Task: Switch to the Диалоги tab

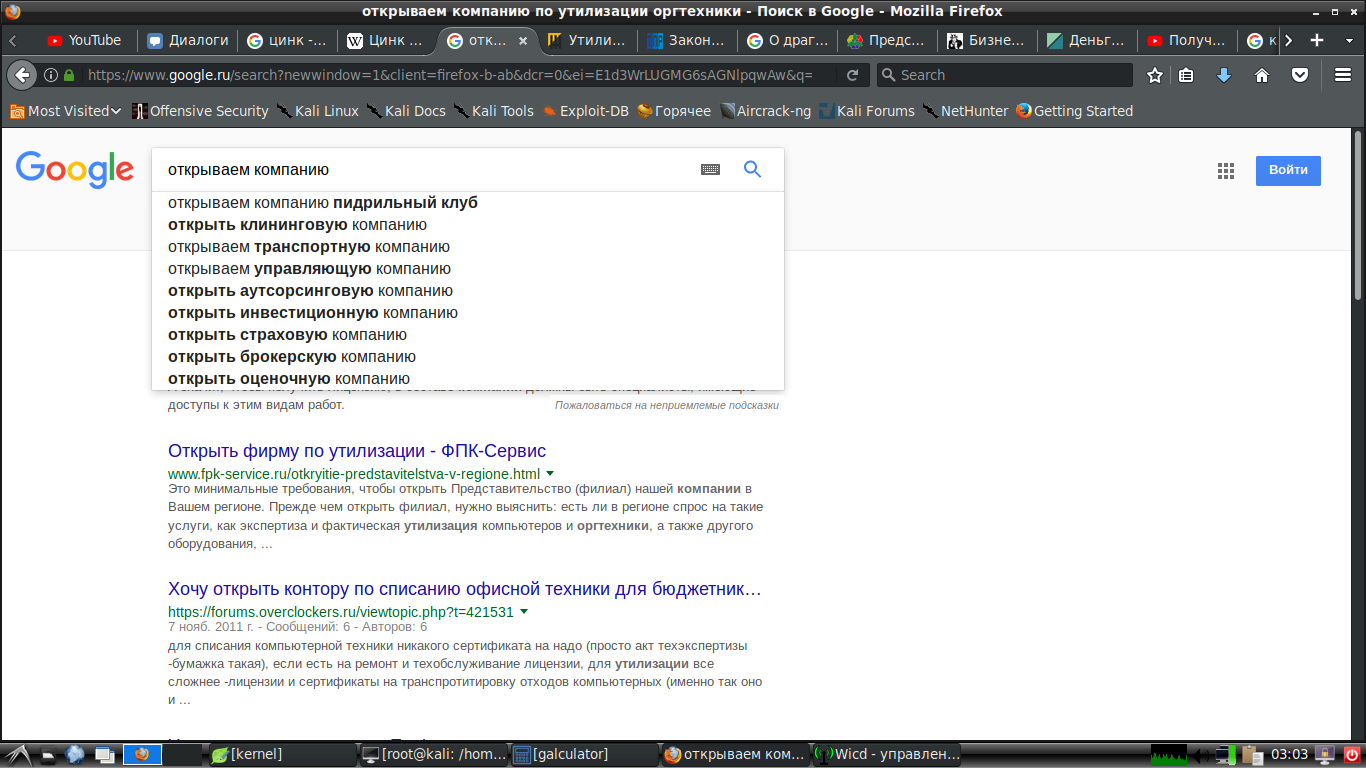Action: click(x=188, y=41)
